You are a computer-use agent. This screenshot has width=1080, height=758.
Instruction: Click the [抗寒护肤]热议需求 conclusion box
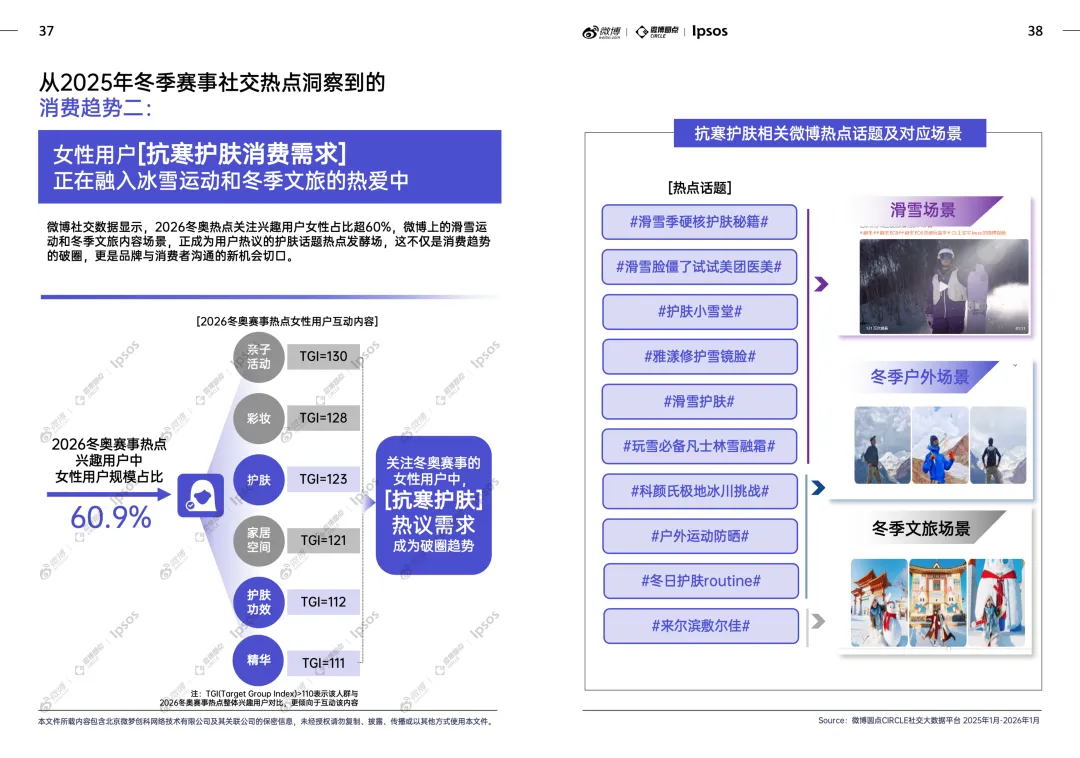pos(433,505)
